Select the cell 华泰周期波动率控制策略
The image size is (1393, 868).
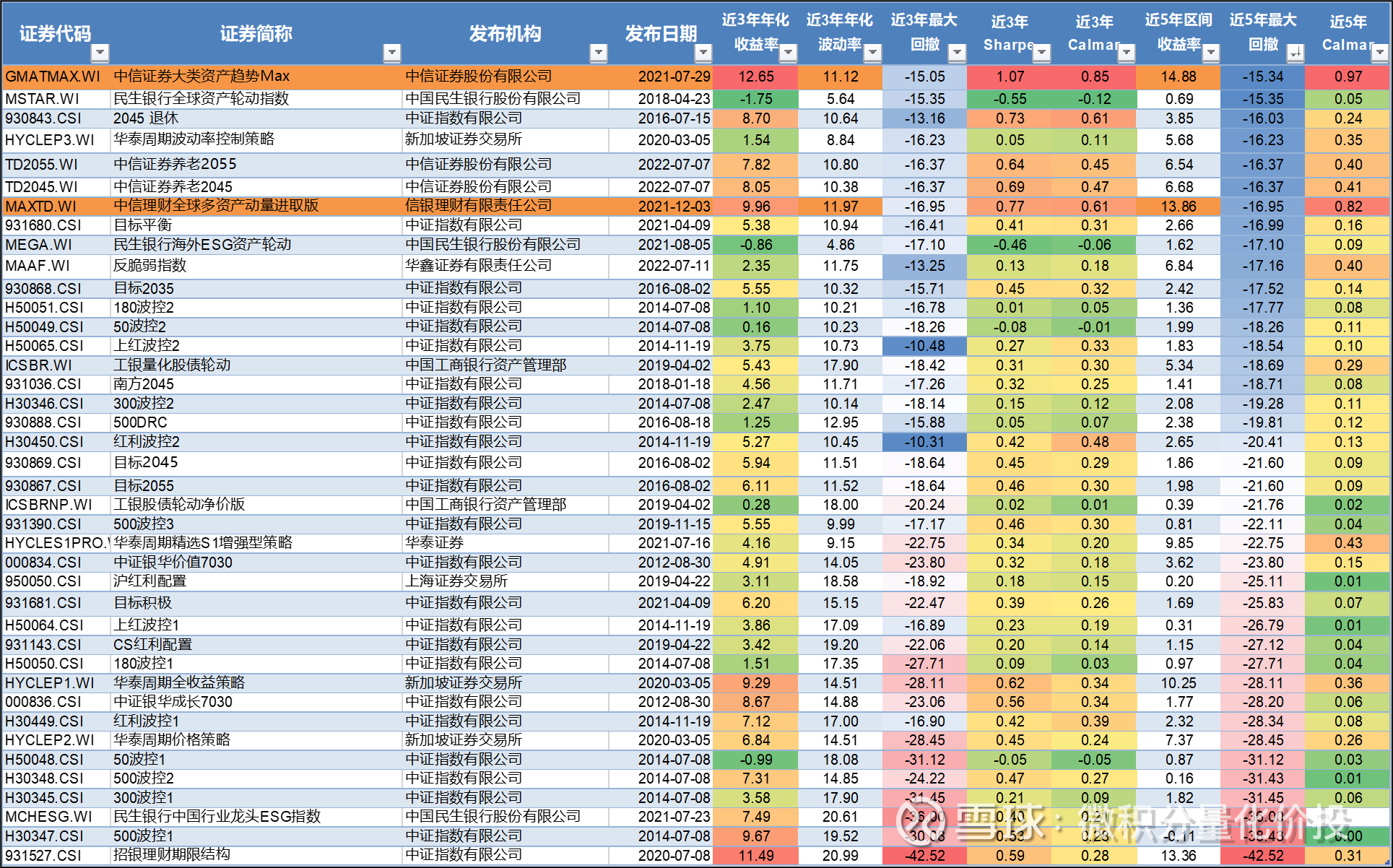coord(256,140)
